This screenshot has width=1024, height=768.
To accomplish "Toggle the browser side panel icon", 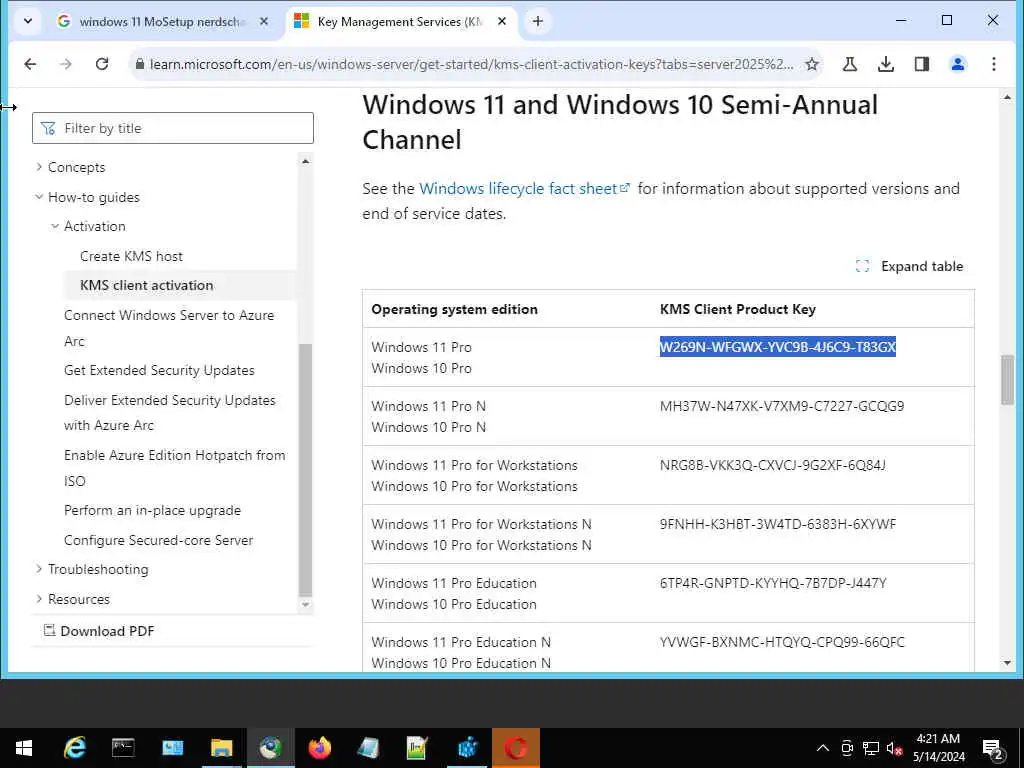I will click(921, 64).
